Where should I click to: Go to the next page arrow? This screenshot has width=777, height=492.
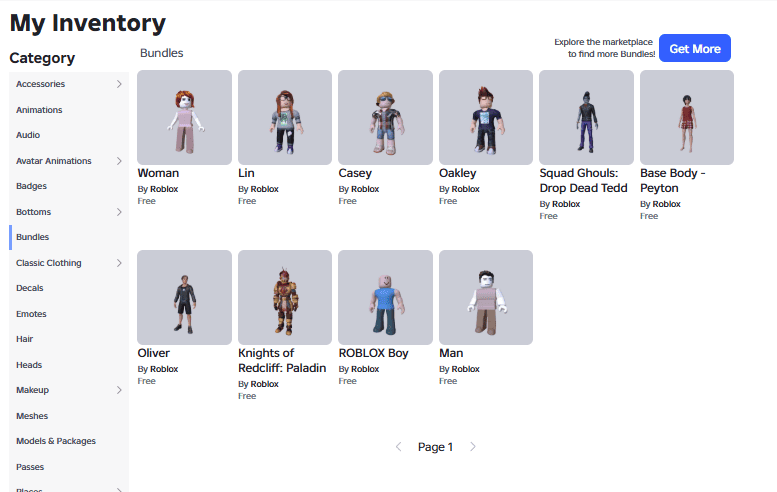click(473, 447)
